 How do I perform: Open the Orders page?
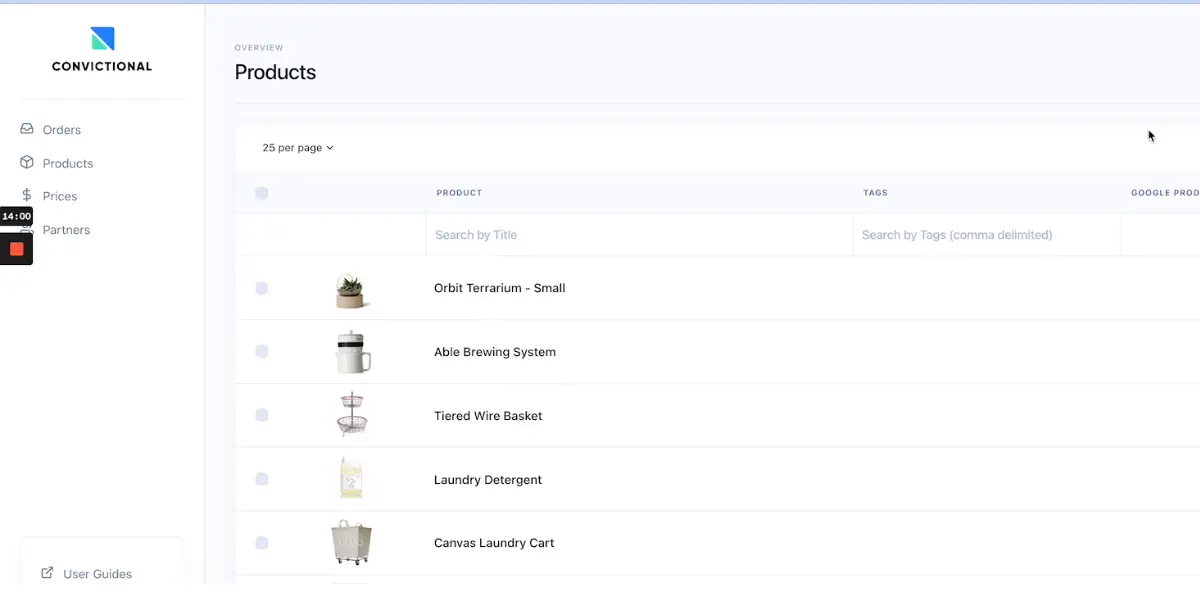click(62, 130)
